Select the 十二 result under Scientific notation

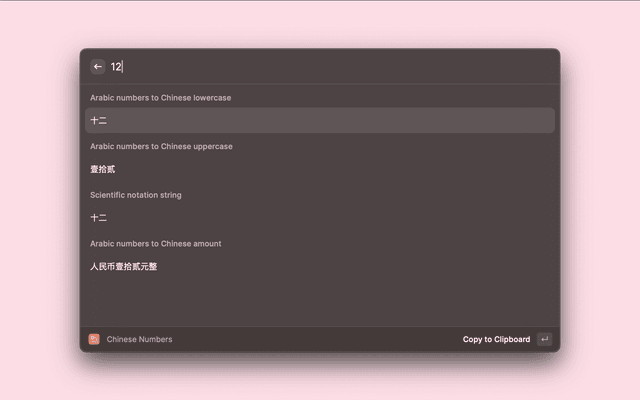point(99,217)
